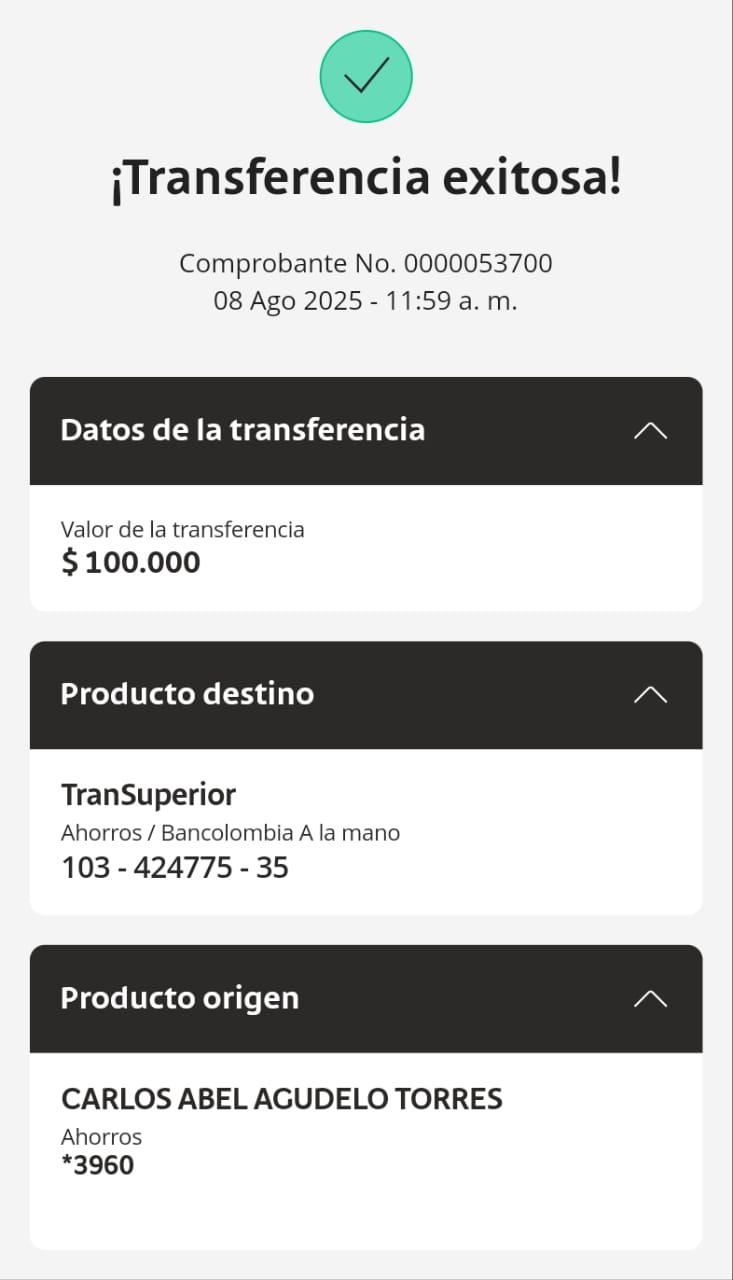Click blank area below *3960 in origin card
733x1280 pixels.
click(366, 1215)
